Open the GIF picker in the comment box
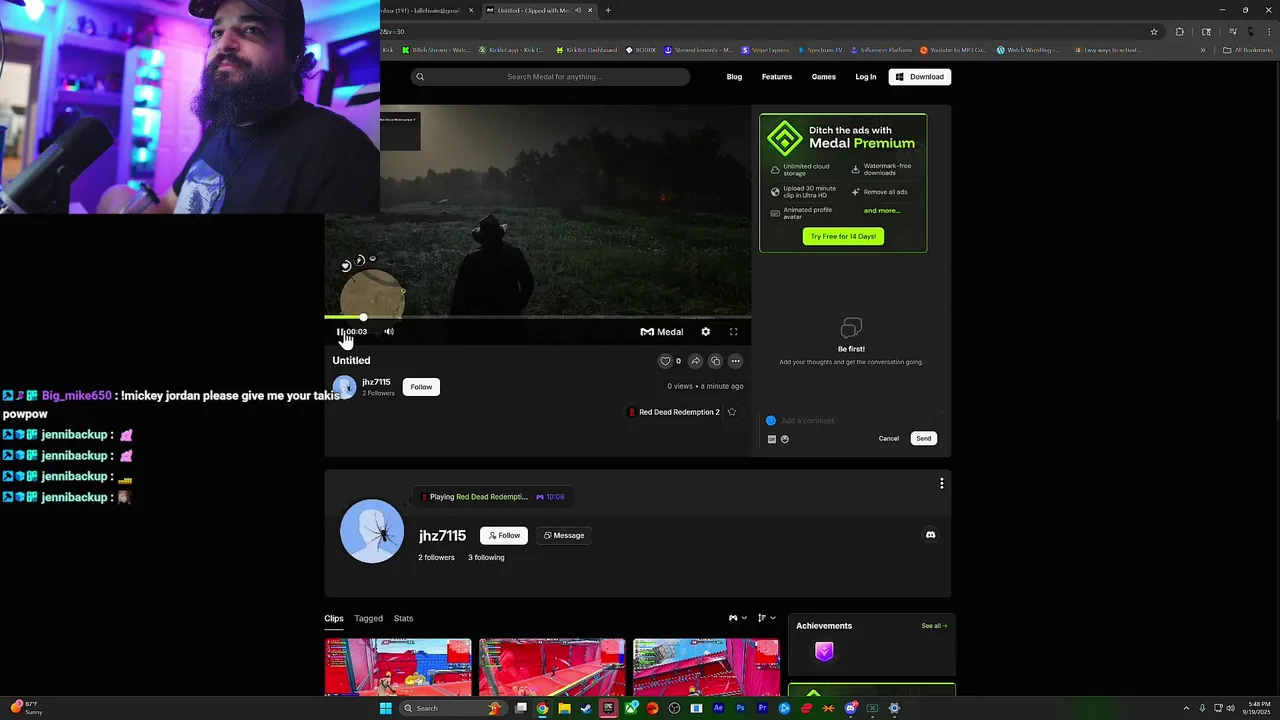Image resolution: width=1280 pixels, height=720 pixels. (771, 439)
